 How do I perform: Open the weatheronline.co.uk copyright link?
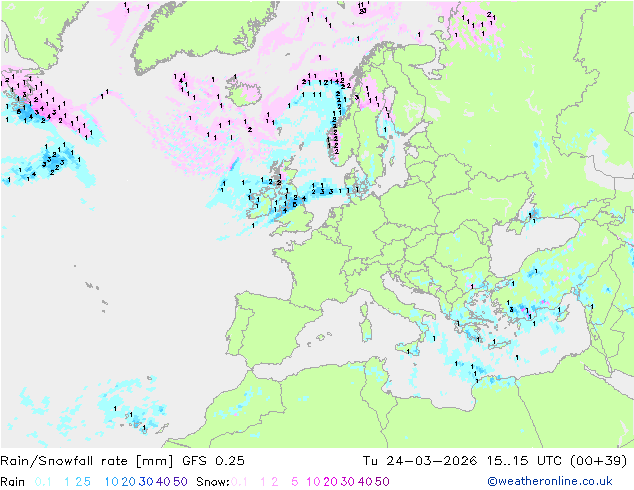[550, 481]
